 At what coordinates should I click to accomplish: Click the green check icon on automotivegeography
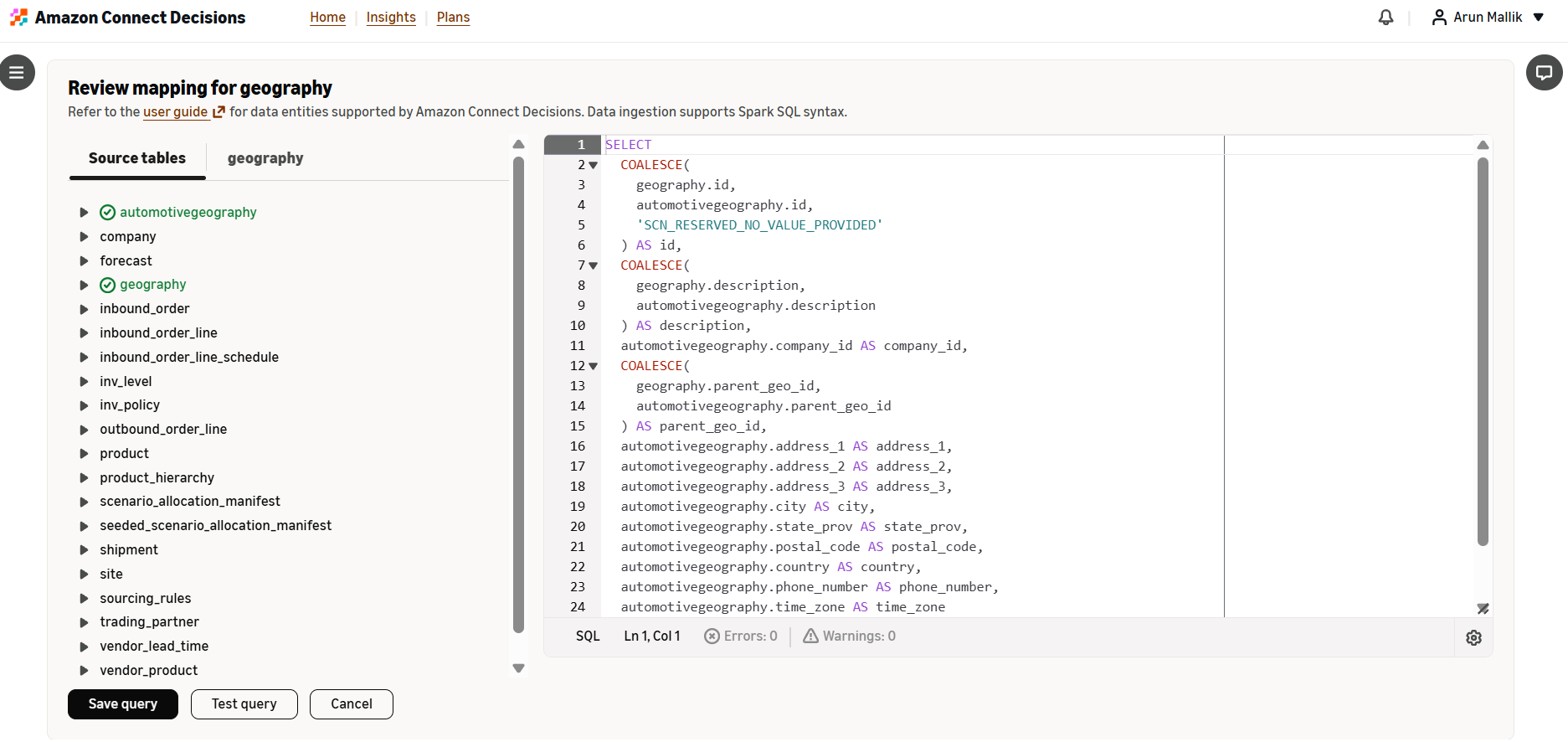107,213
